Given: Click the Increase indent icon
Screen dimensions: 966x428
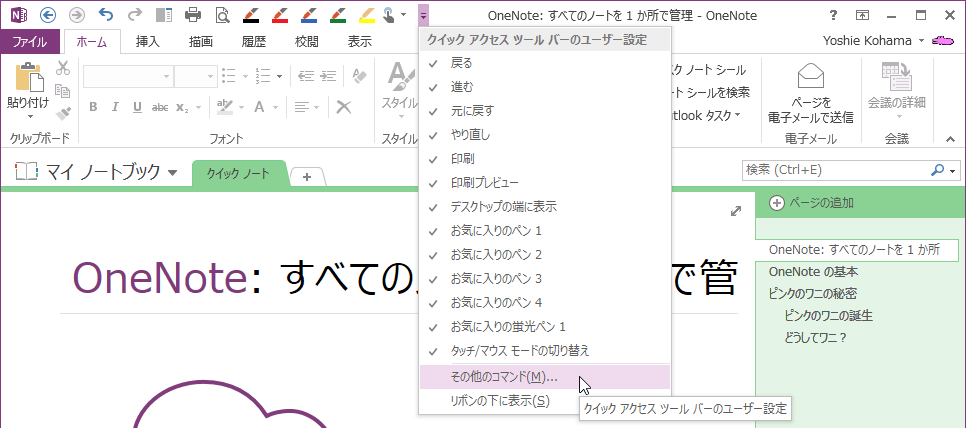Looking at the screenshot, I should [328, 76].
